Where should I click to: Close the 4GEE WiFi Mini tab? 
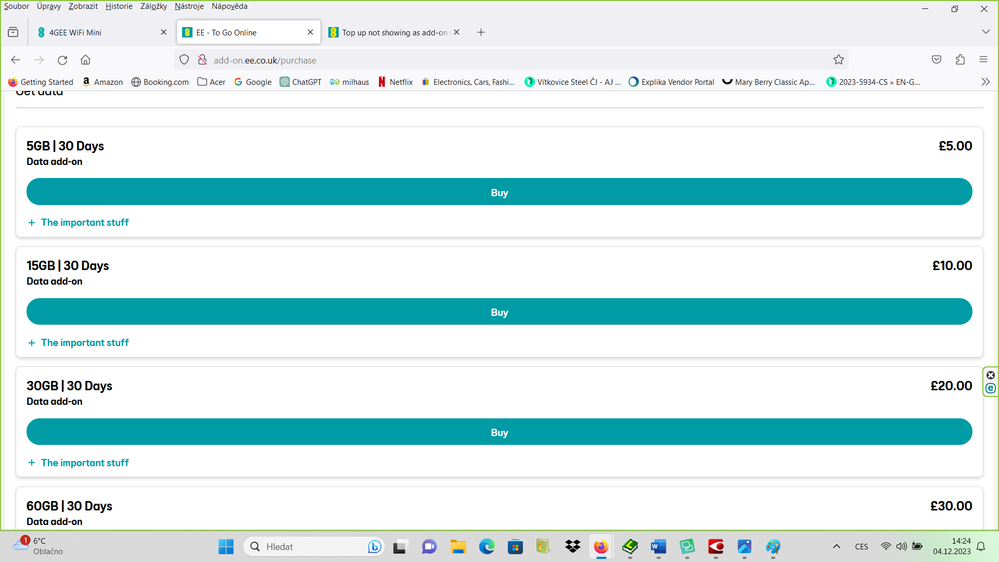pyautogui.click(x=163, y=32)
